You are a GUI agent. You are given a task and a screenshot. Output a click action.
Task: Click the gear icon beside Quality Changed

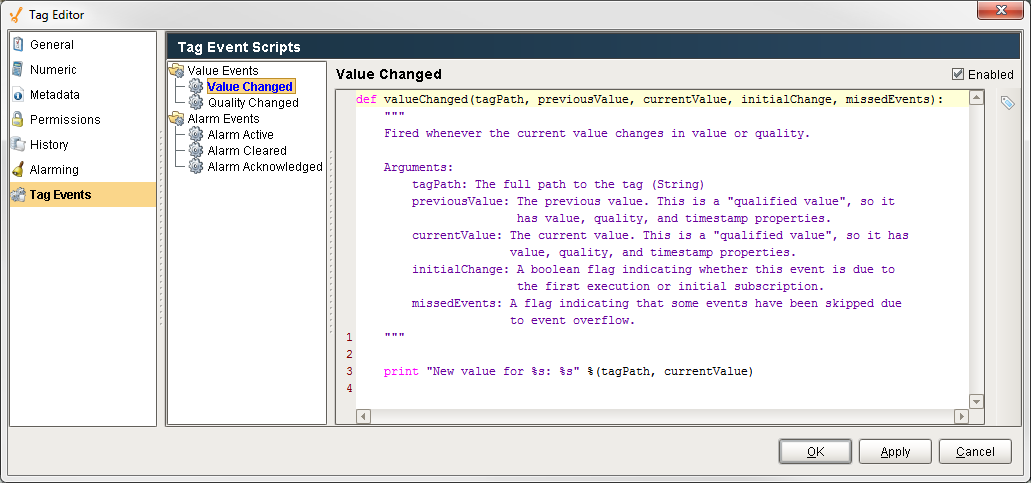point(196,103)
